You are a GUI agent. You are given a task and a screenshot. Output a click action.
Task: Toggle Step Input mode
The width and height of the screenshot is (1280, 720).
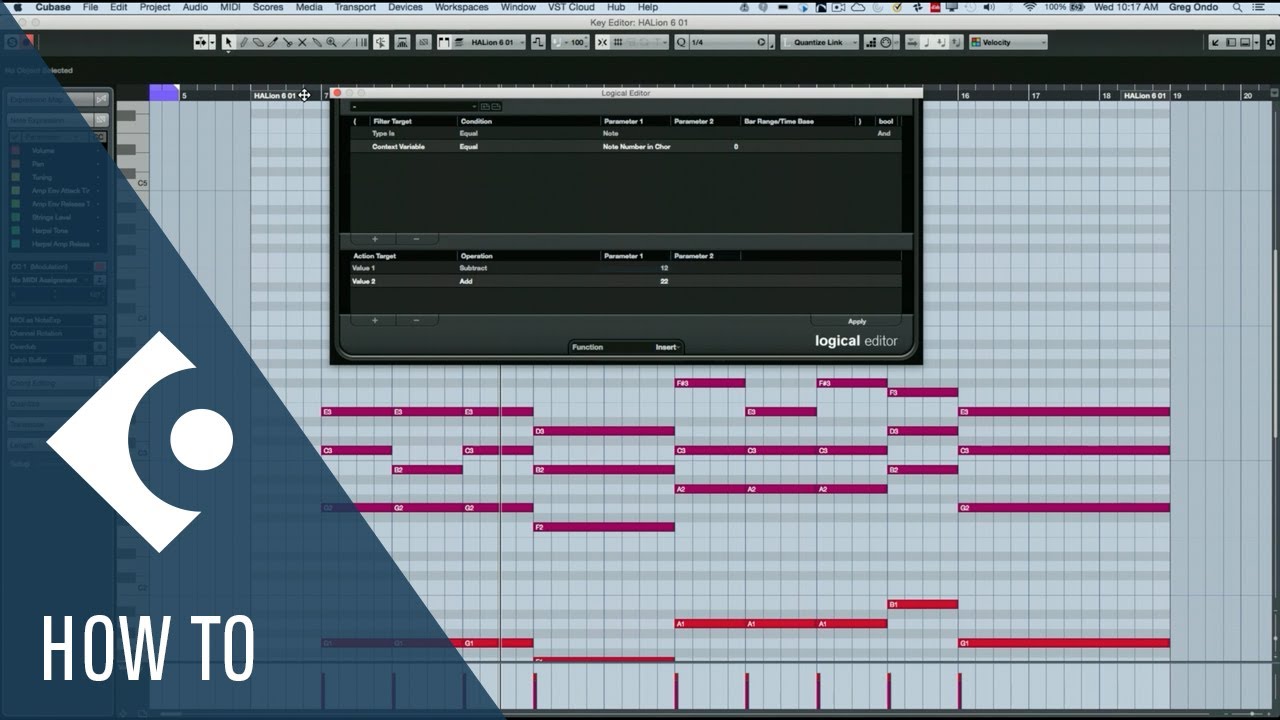coord(871,42)
